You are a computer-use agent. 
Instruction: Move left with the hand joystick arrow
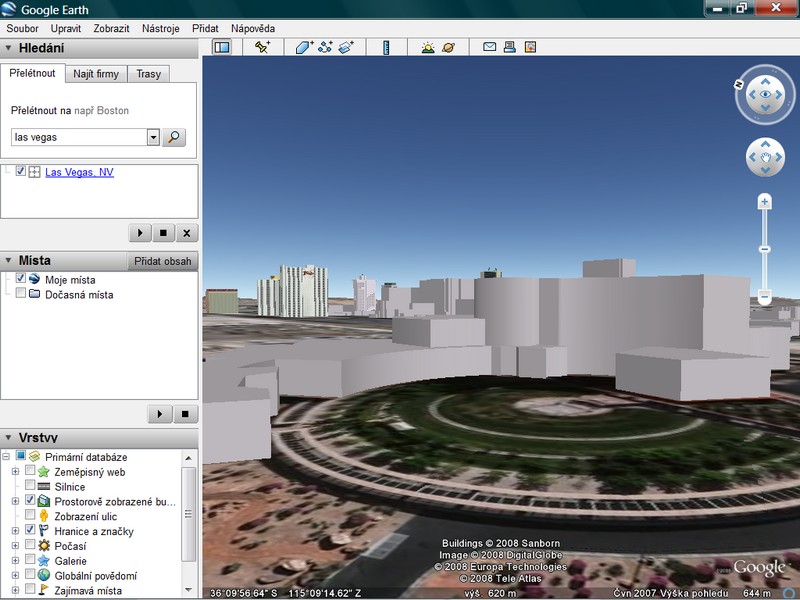coord(752,157)
